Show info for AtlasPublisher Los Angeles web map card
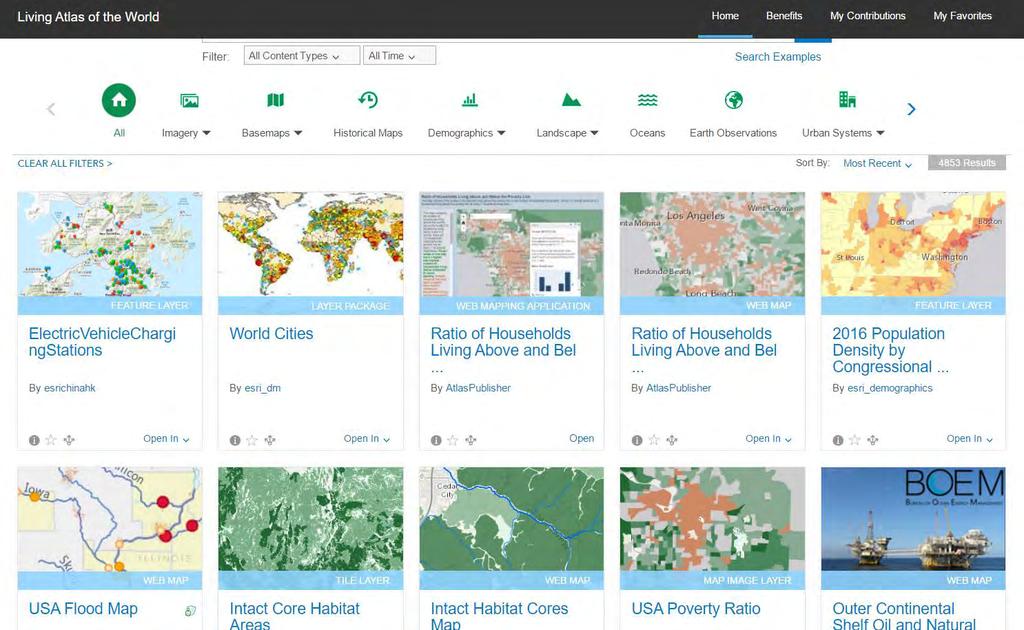Image resolution: width=1024 pixels, height=630 pixels. coord(637,440)
